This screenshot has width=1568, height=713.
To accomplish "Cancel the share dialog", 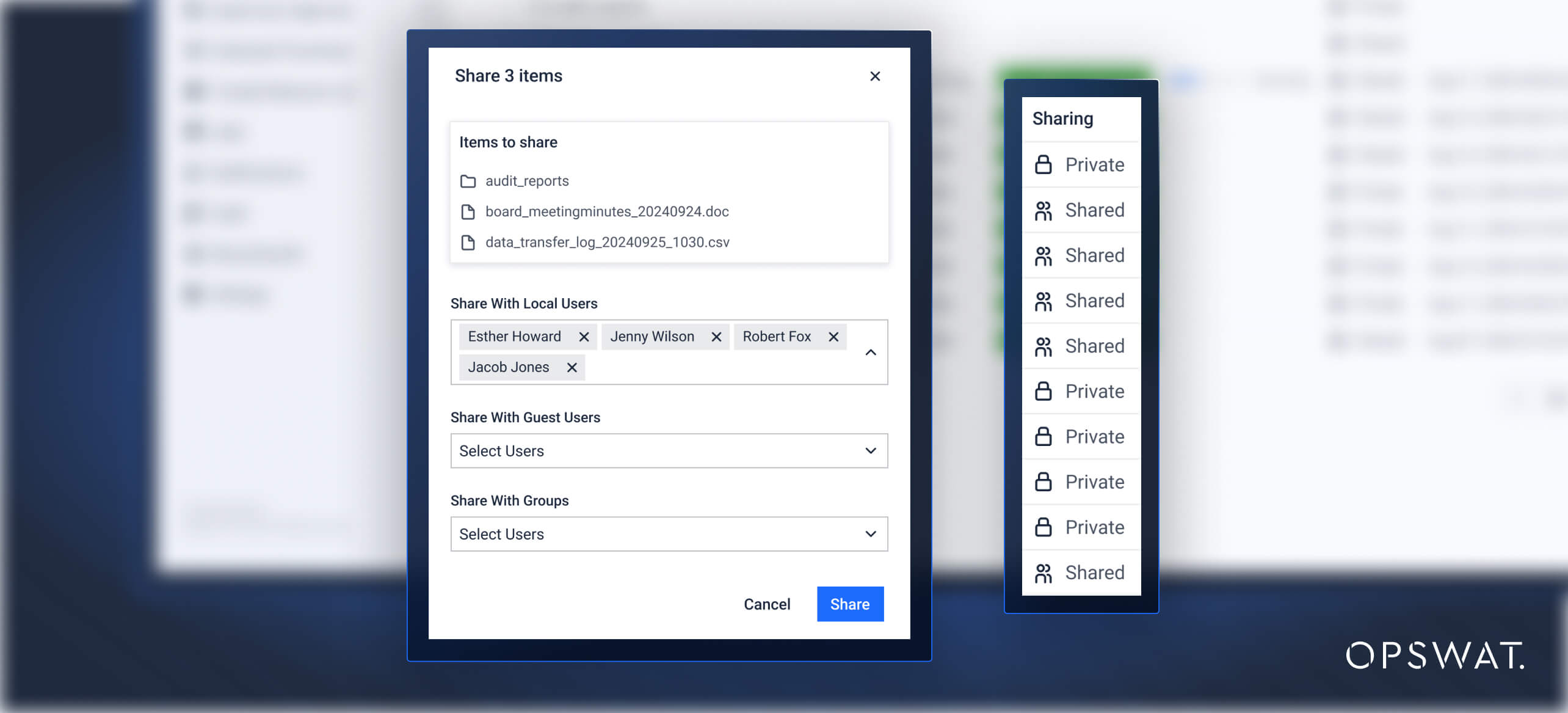I will 767,604.
